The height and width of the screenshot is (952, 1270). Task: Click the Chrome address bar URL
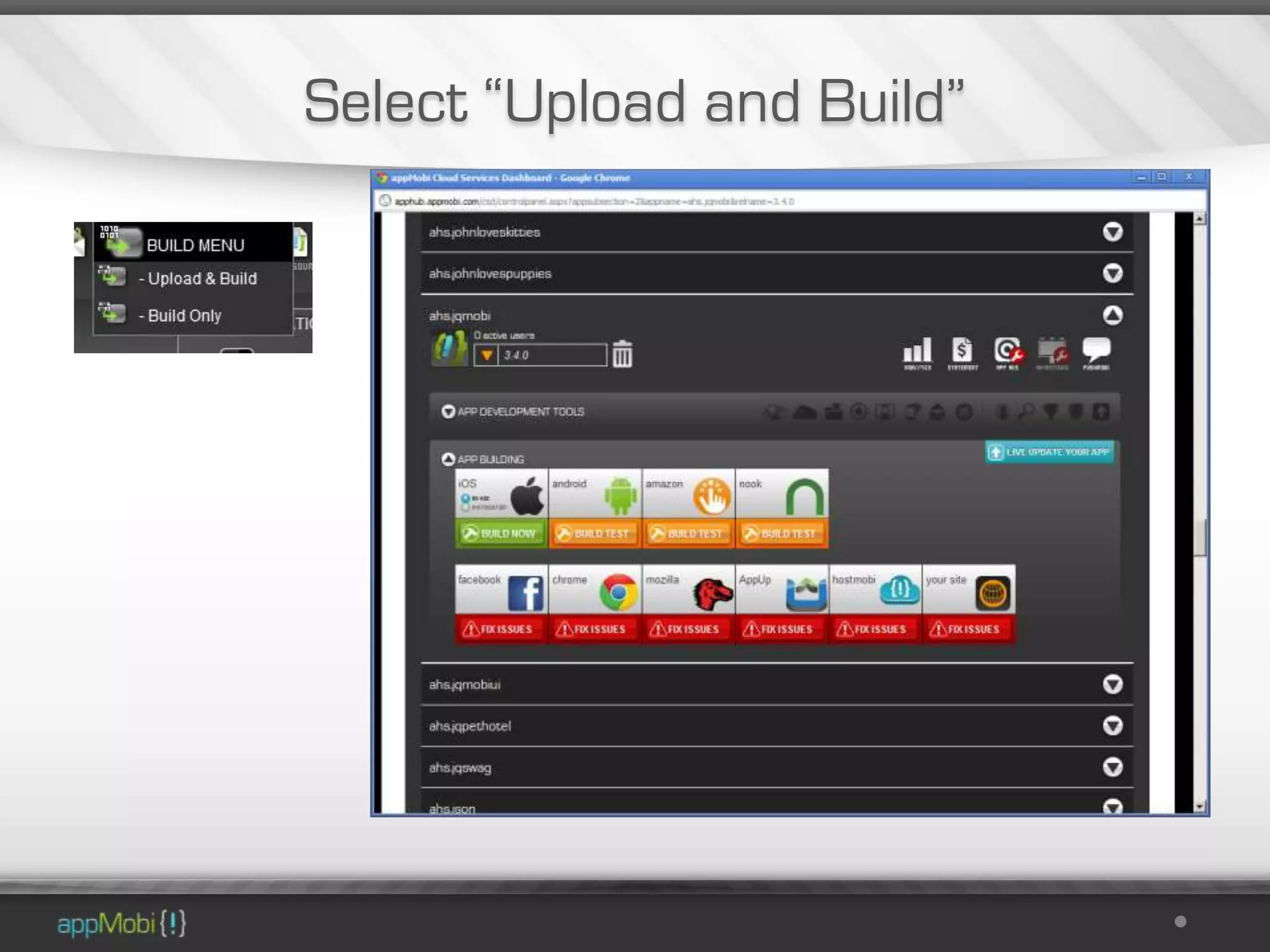click(594, 201)
